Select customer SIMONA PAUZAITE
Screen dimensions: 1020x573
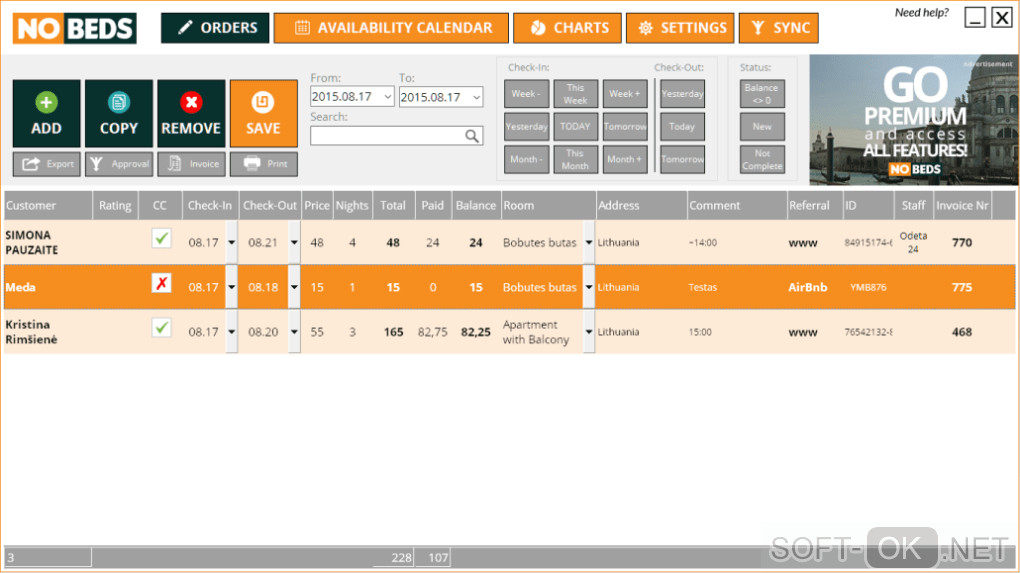31,243
